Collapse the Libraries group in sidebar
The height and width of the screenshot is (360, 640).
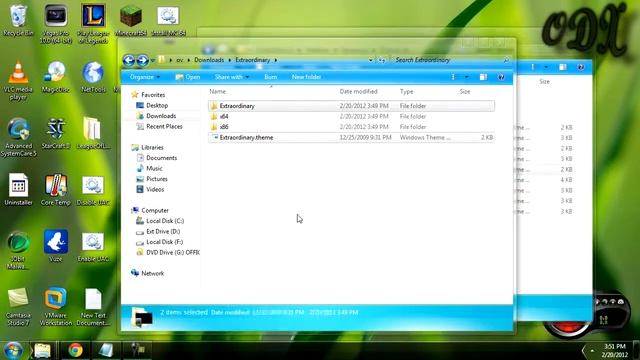point(147,147)
